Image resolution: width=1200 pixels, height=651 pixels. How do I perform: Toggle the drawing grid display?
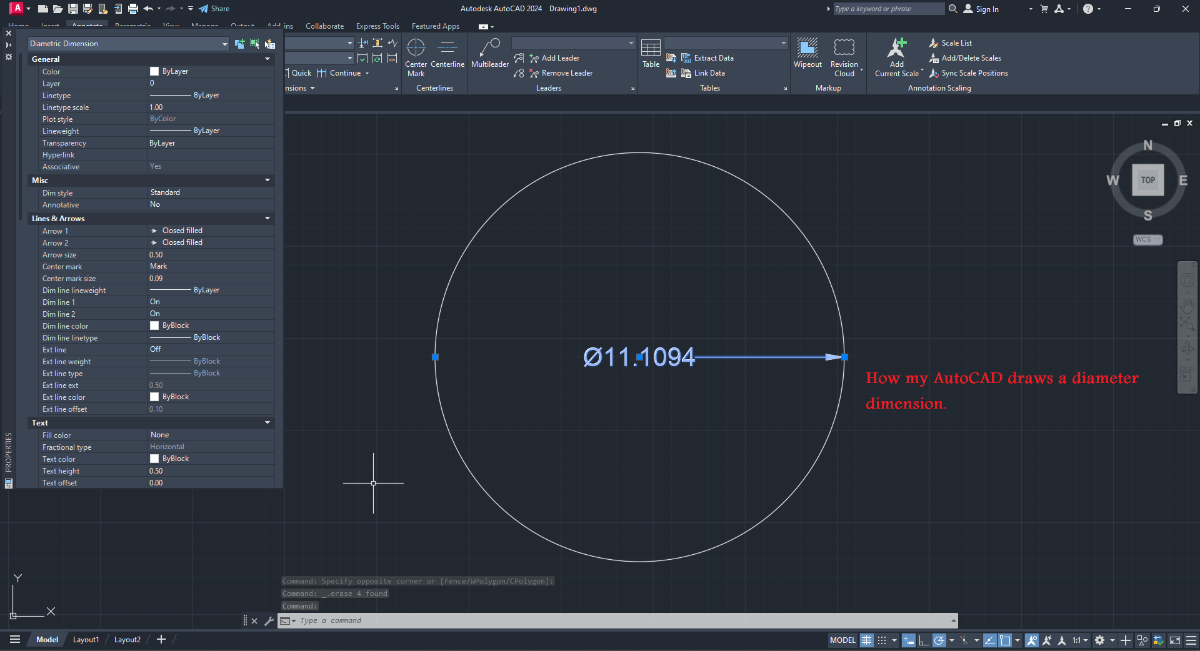pos(867,640)
